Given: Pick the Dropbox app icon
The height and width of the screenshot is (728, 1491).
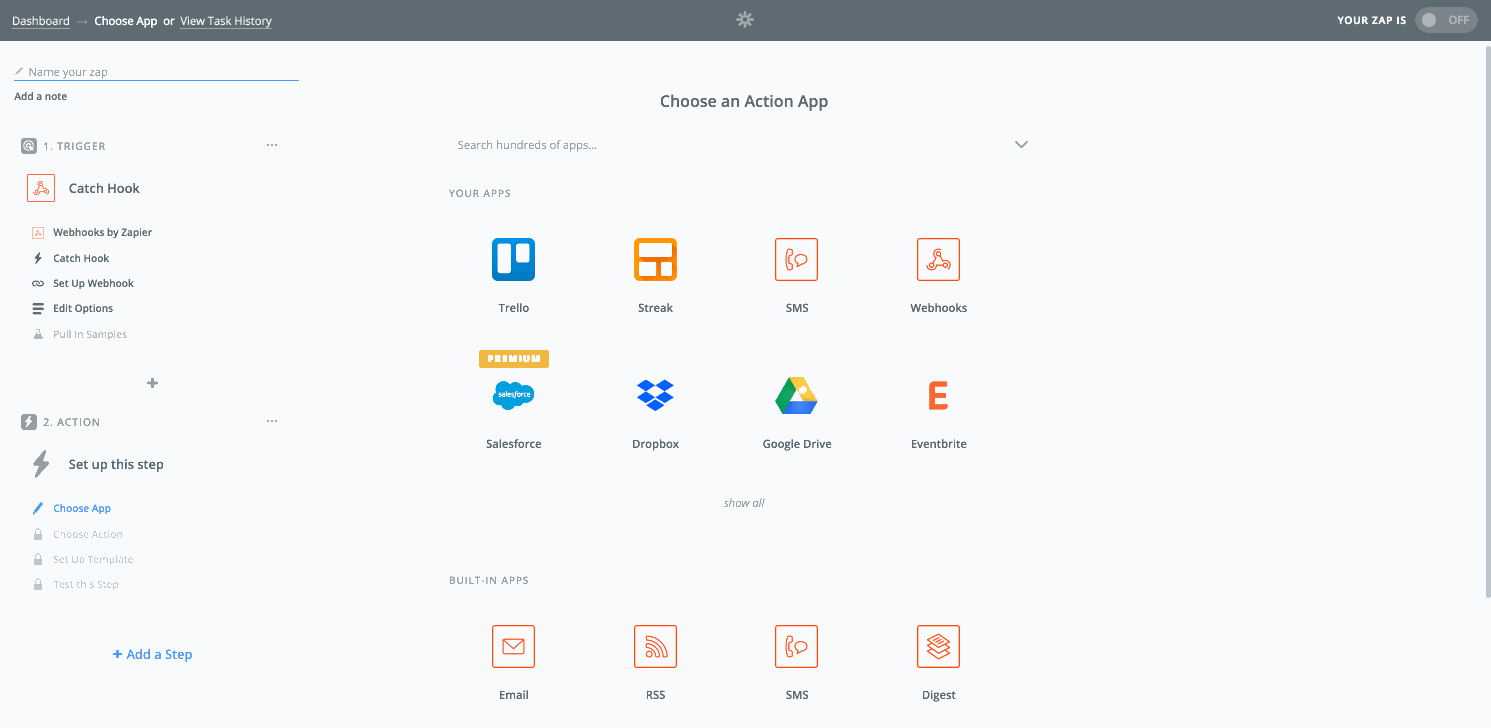Looking at the screenshot, I should click(x=656, y=395).
